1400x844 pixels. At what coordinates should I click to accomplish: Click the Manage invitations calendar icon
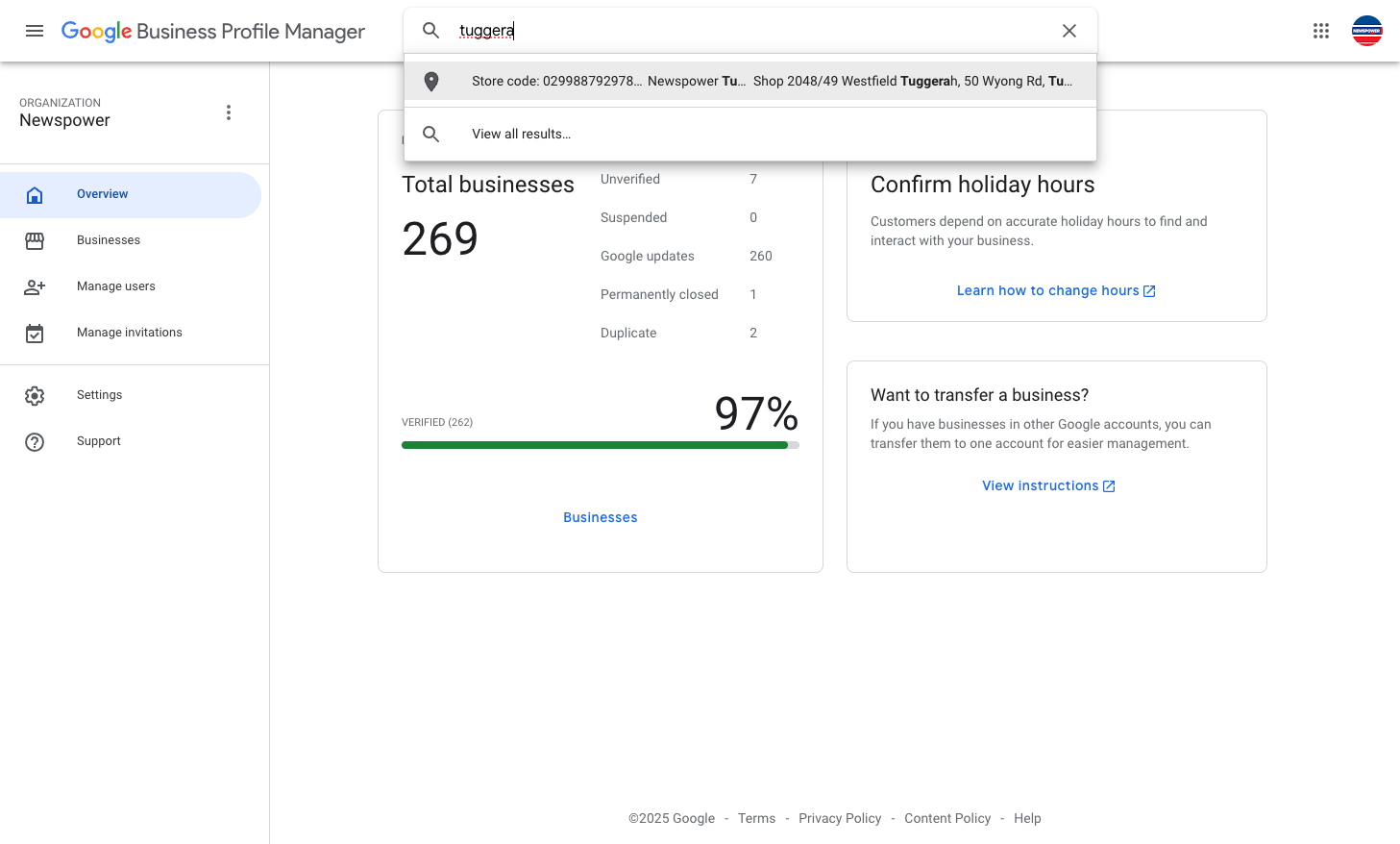[x=35, y=334]
